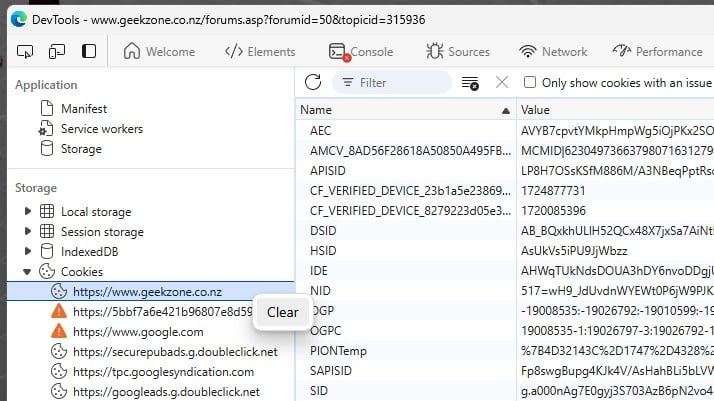
Task: Enable Only show cookies with an issue
Action: (530, 82)
